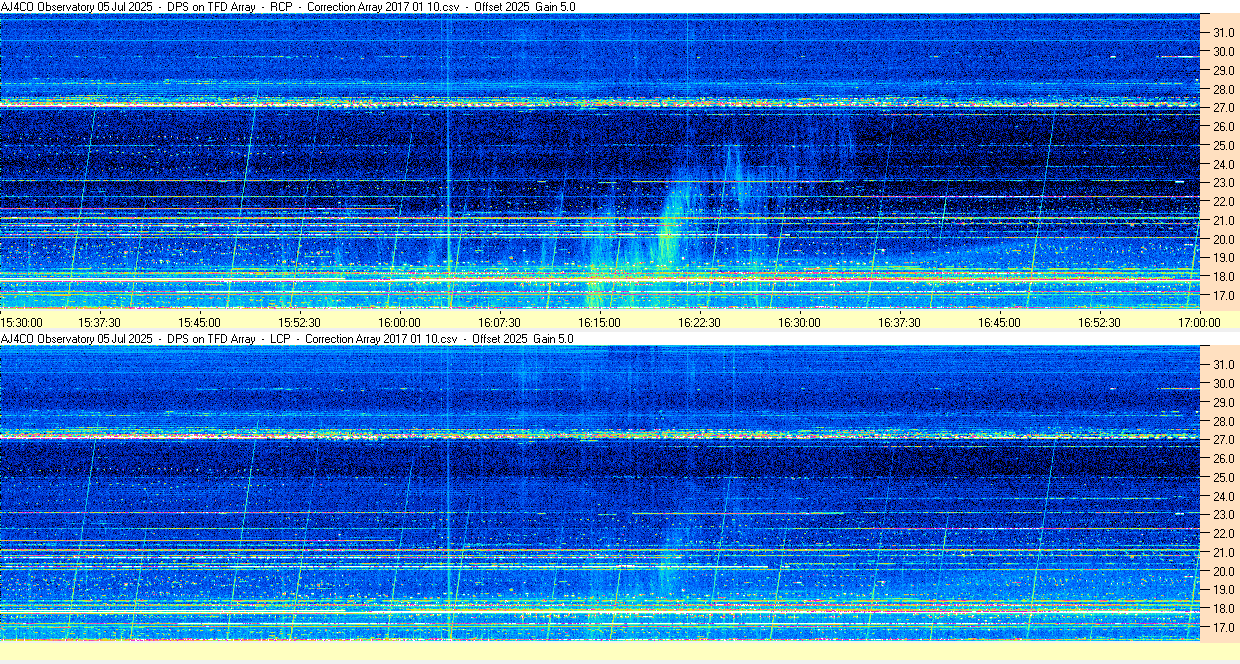The width and height of the screenshot is (1240, 664).
Task: Select the 23.0 frequency label in RCP panel
Action: click(x=1224, y=183)
